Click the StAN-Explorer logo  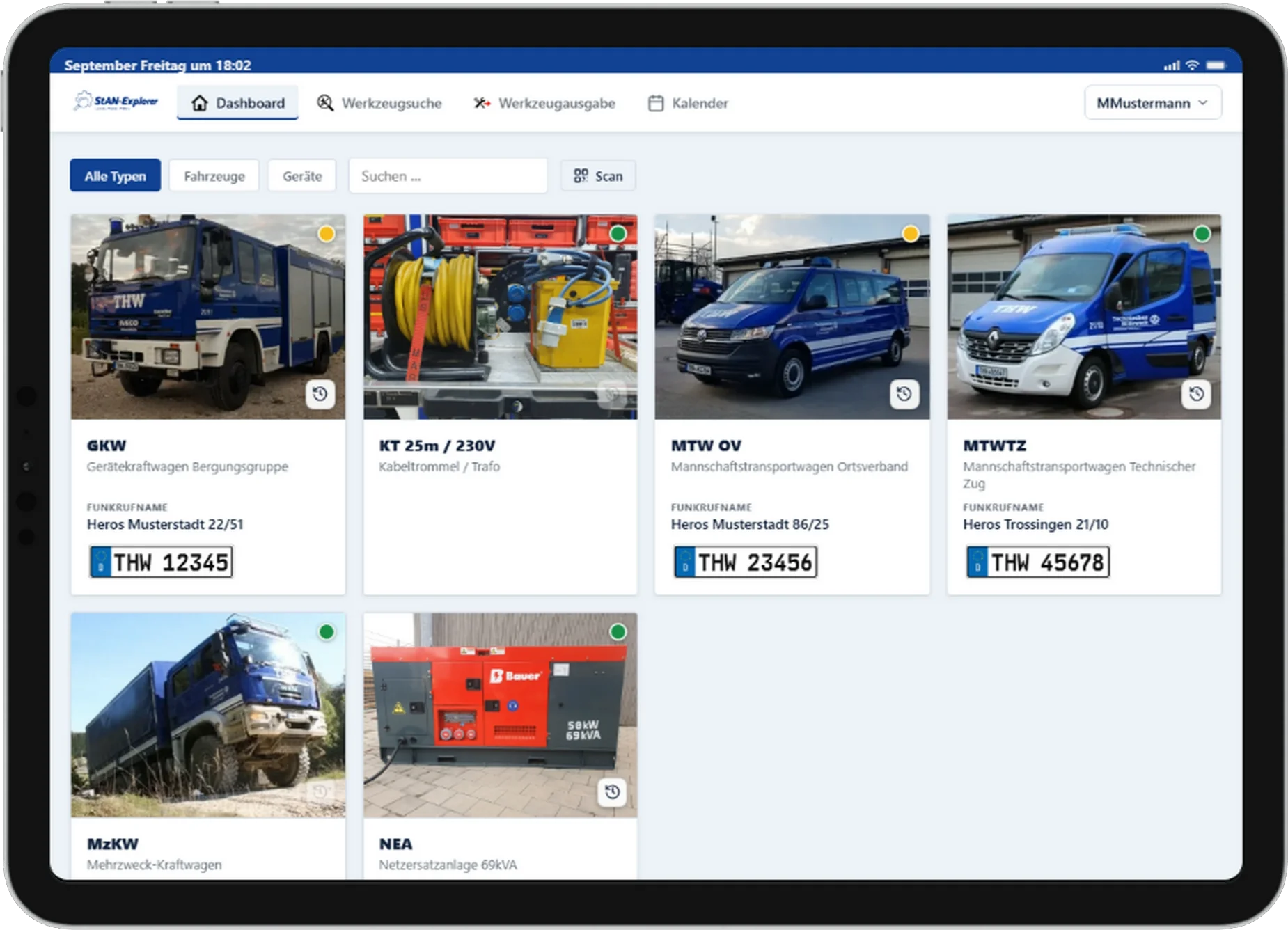(116, 102)
